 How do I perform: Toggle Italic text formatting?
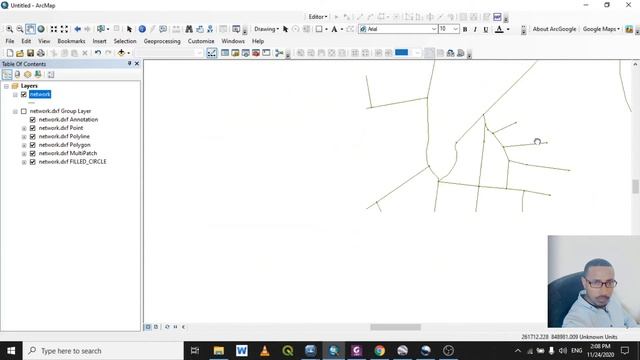pos(475,29)
